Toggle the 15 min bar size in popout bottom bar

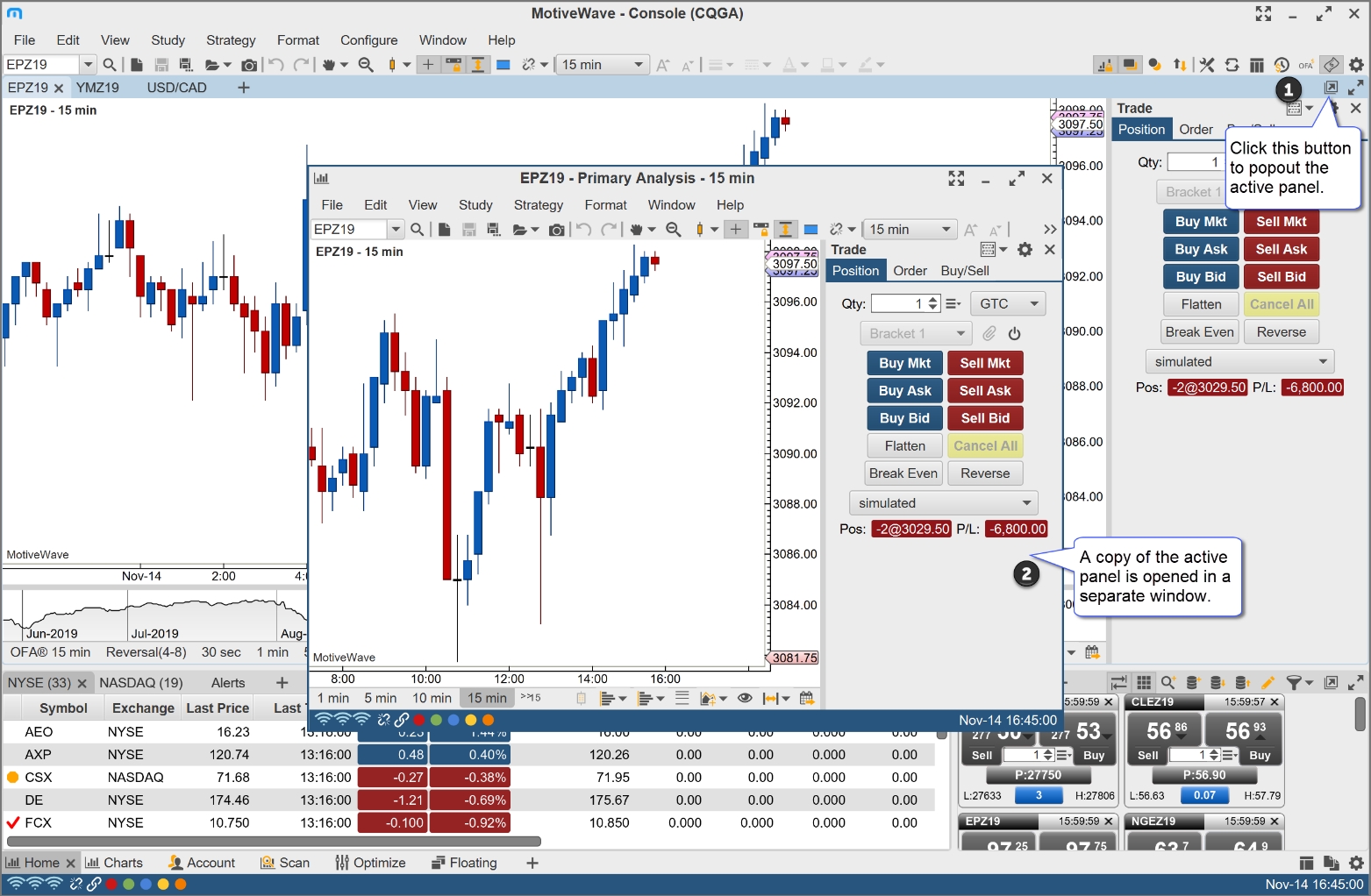coord(487,699)
